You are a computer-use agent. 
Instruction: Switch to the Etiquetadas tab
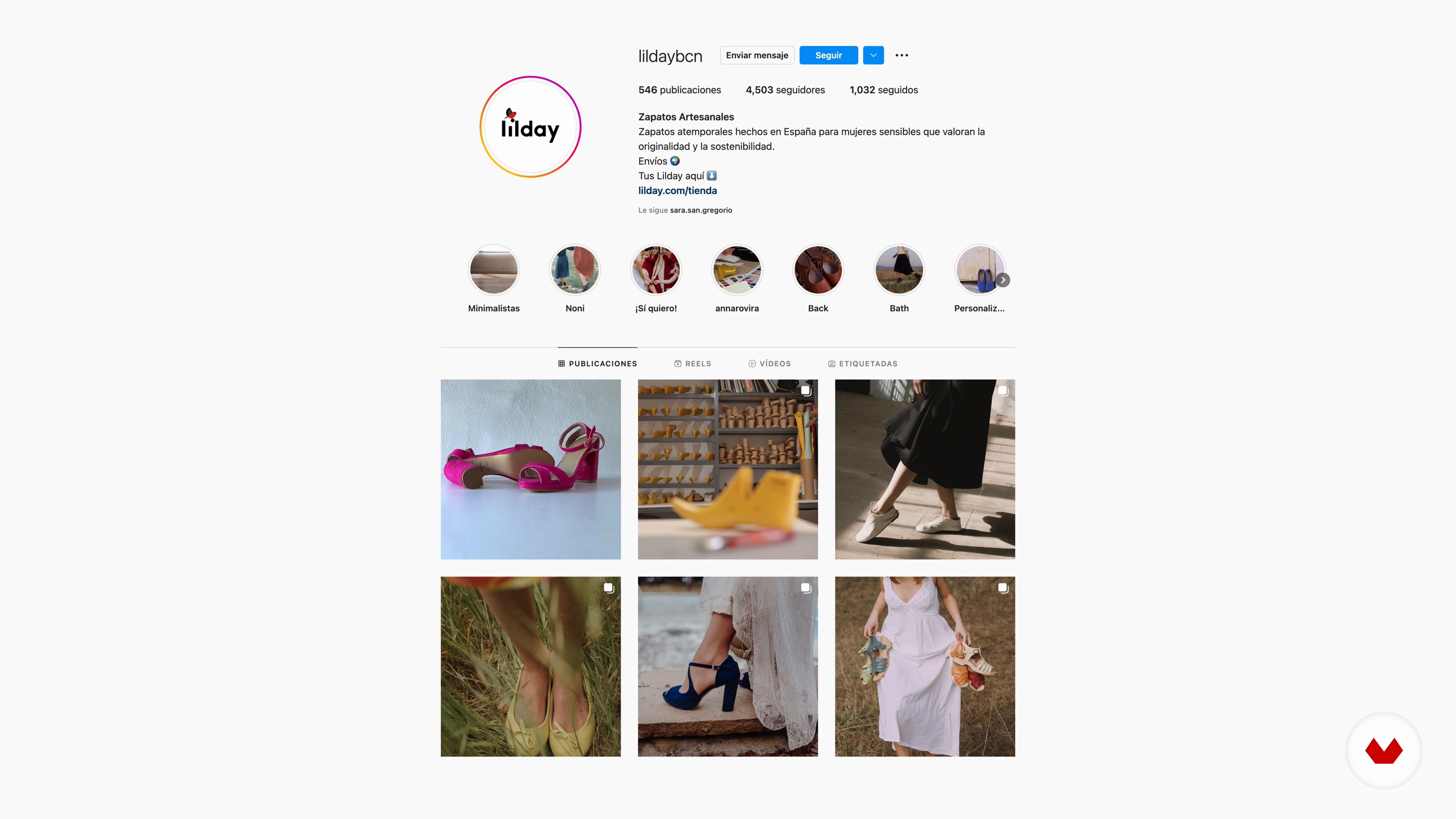coord(863,364)
